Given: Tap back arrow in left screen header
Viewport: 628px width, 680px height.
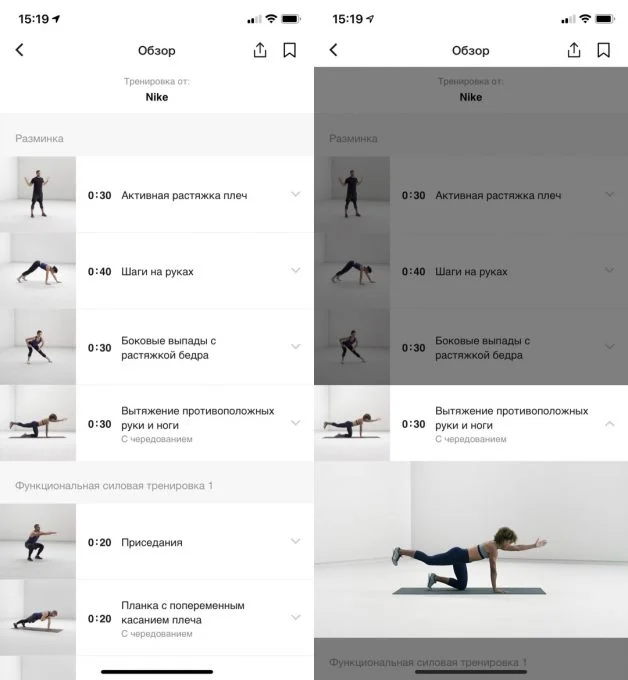Looking at the screenshot, I should click(x=20, y=50).
